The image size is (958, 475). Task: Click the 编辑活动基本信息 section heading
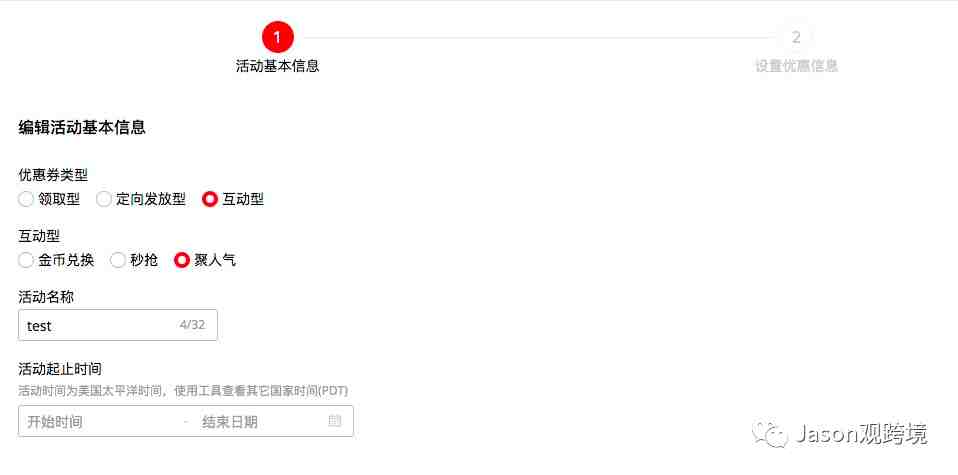point(82,127)
